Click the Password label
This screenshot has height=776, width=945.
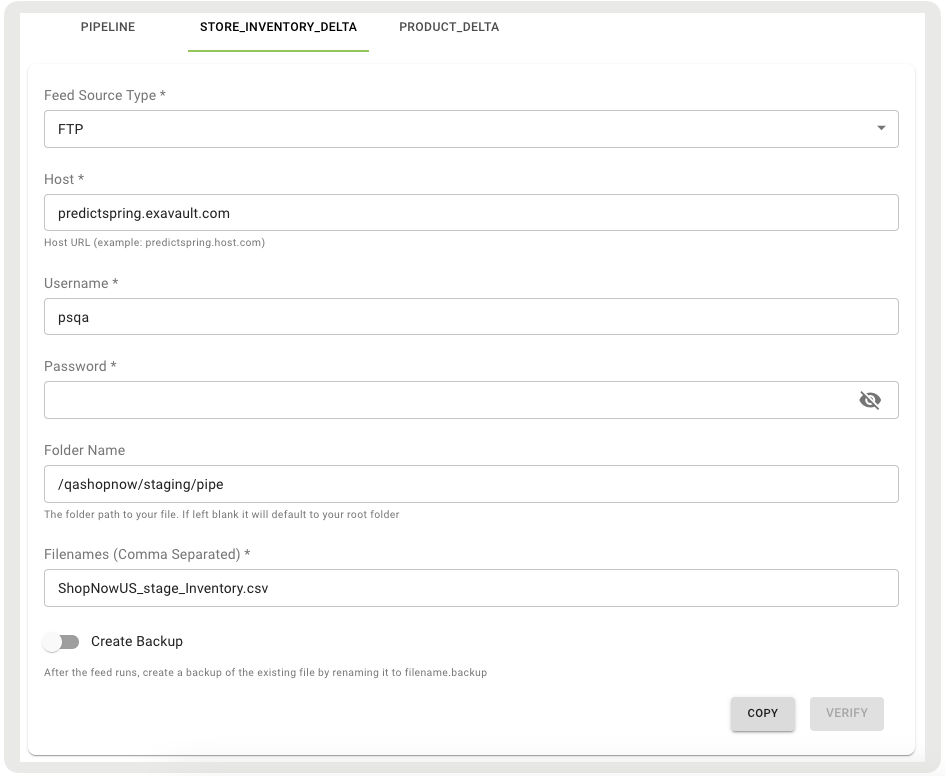(80, 366)
